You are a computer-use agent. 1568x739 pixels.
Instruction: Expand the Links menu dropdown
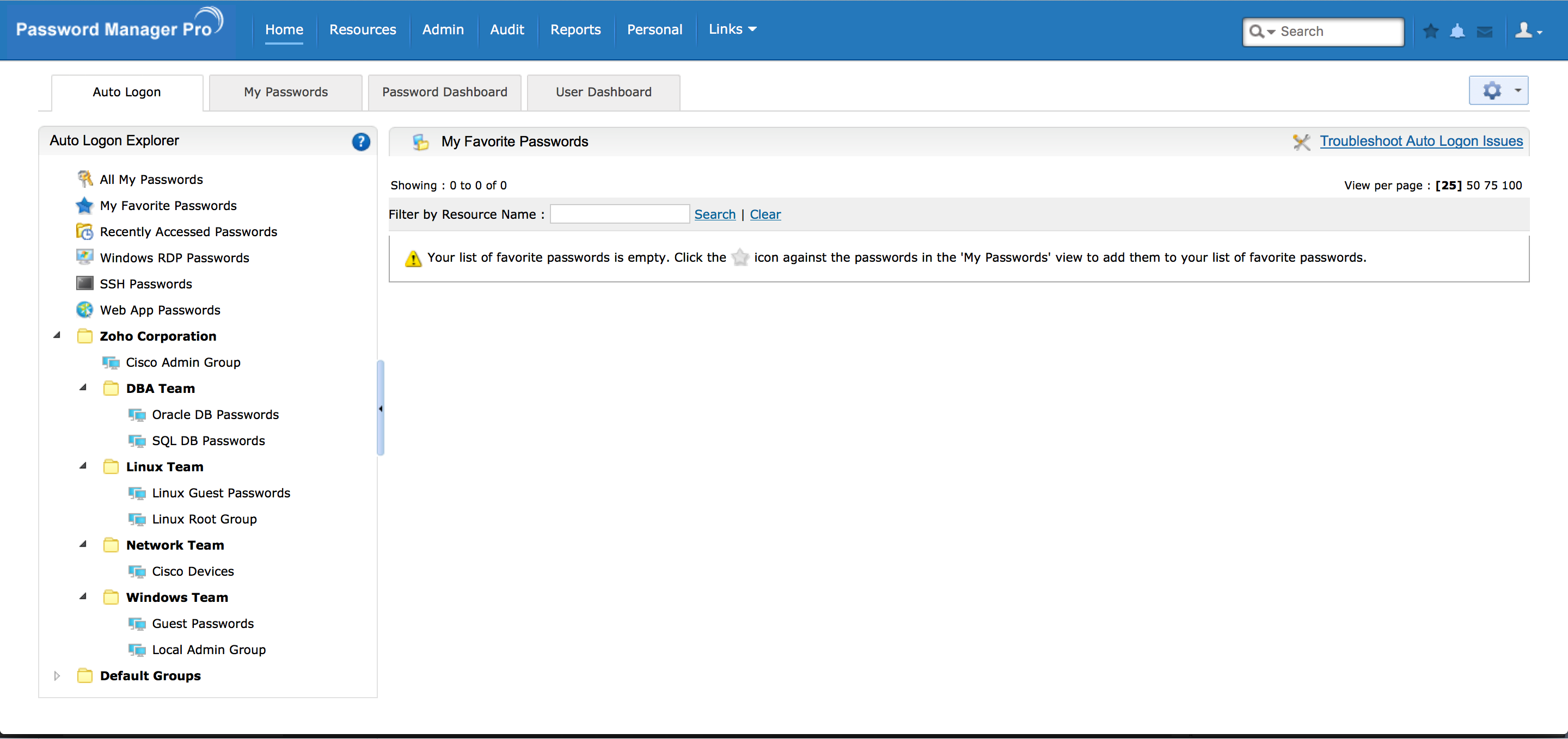(732, 29)
